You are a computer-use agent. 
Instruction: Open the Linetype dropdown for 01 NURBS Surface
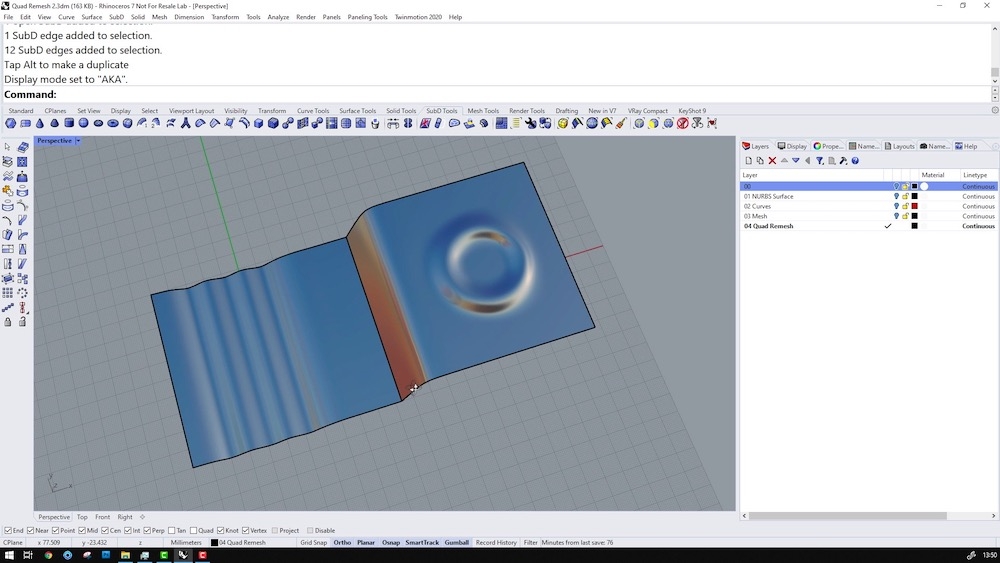978,196
